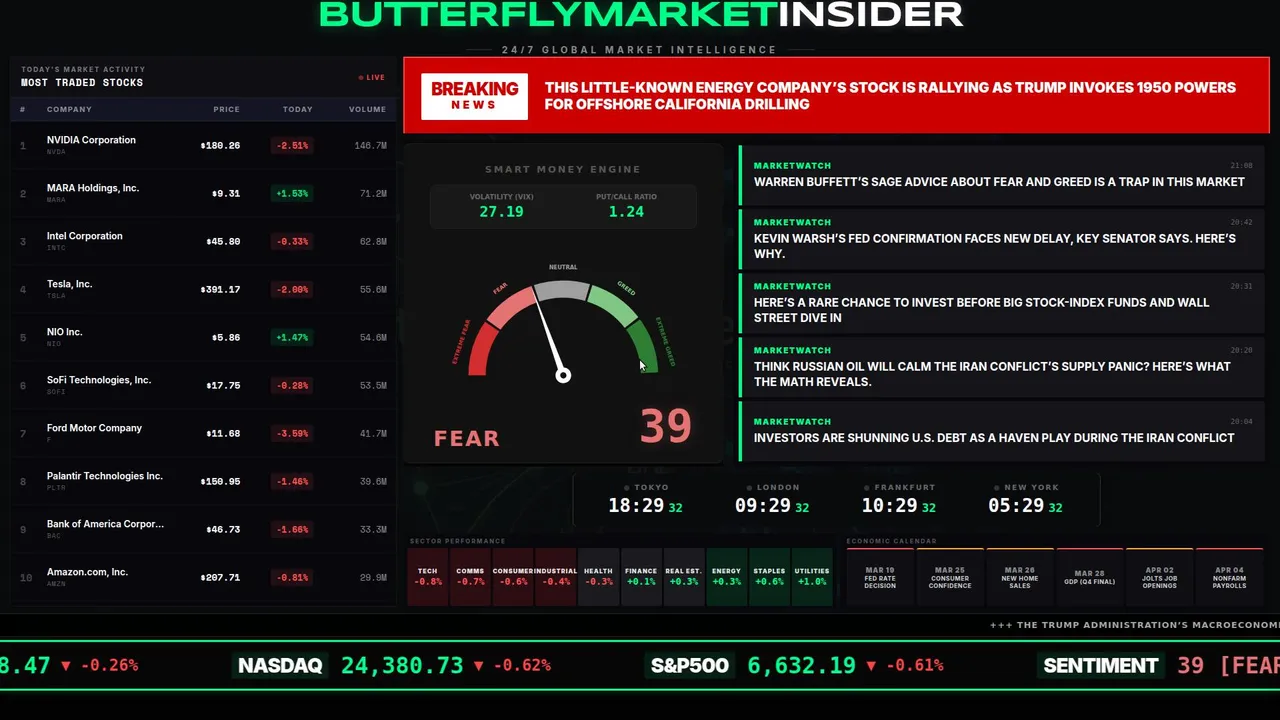Select the ENERGY sector tile
The width and height of the screenshot is (1280, 720).
(x=726, y=577)
